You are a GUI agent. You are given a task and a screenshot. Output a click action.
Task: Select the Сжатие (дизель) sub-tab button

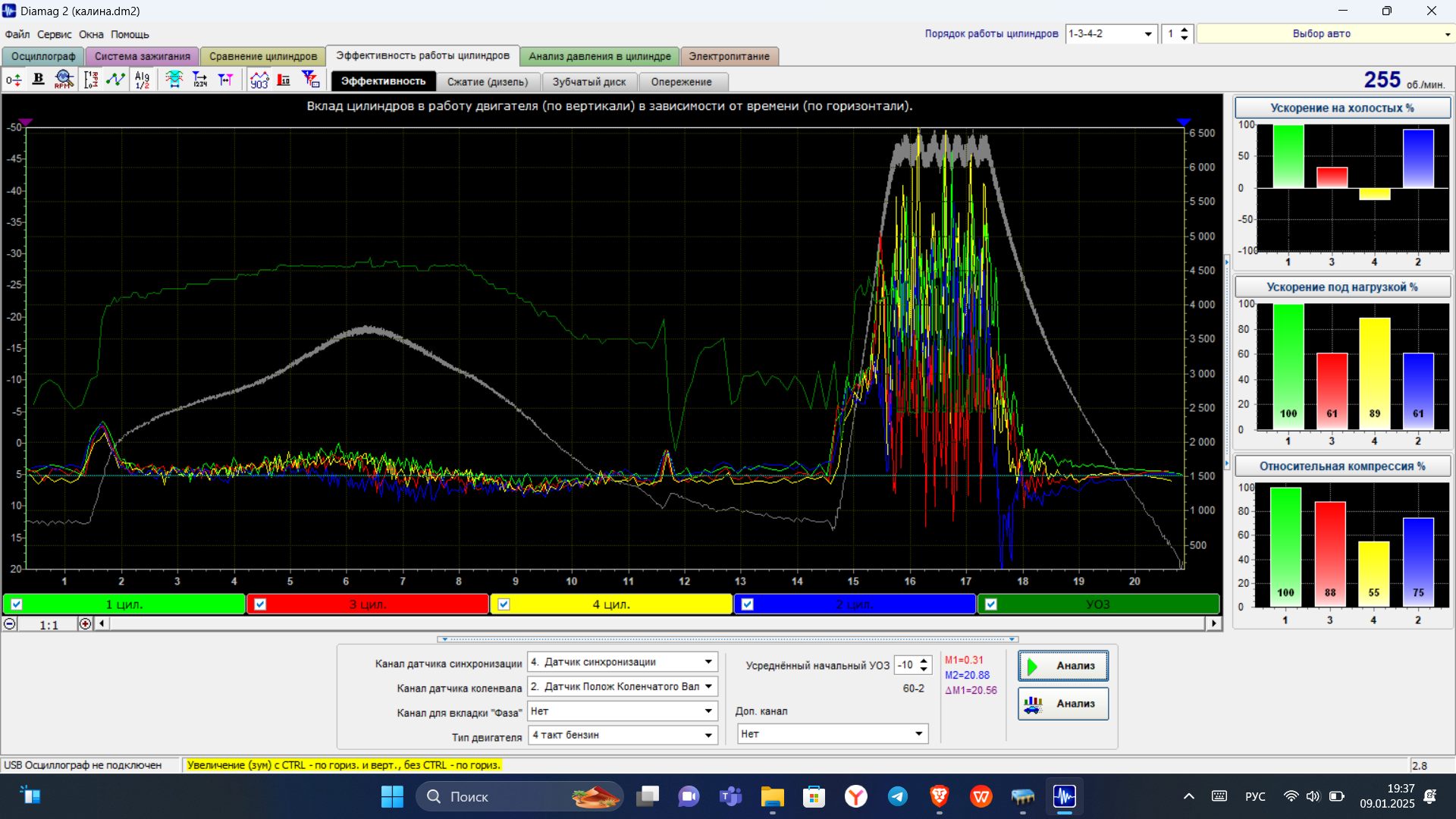(488, 82)
